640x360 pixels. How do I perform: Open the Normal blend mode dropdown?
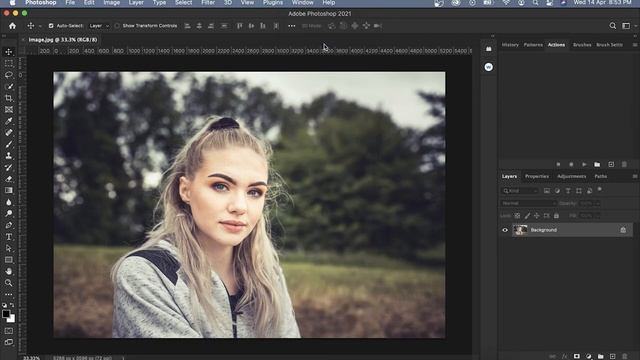[x=529, y=203]
